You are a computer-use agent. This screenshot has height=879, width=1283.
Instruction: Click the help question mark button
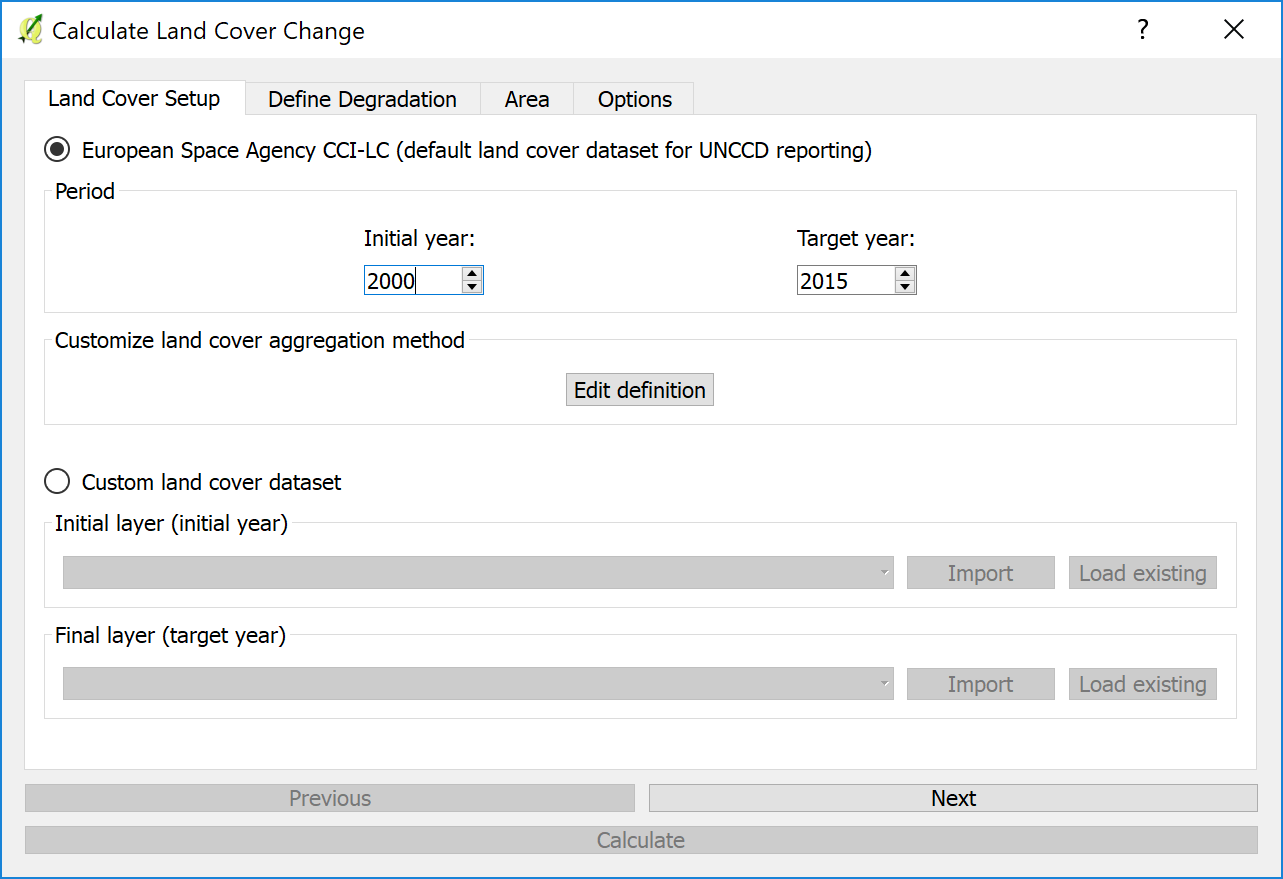(1143, 30)
